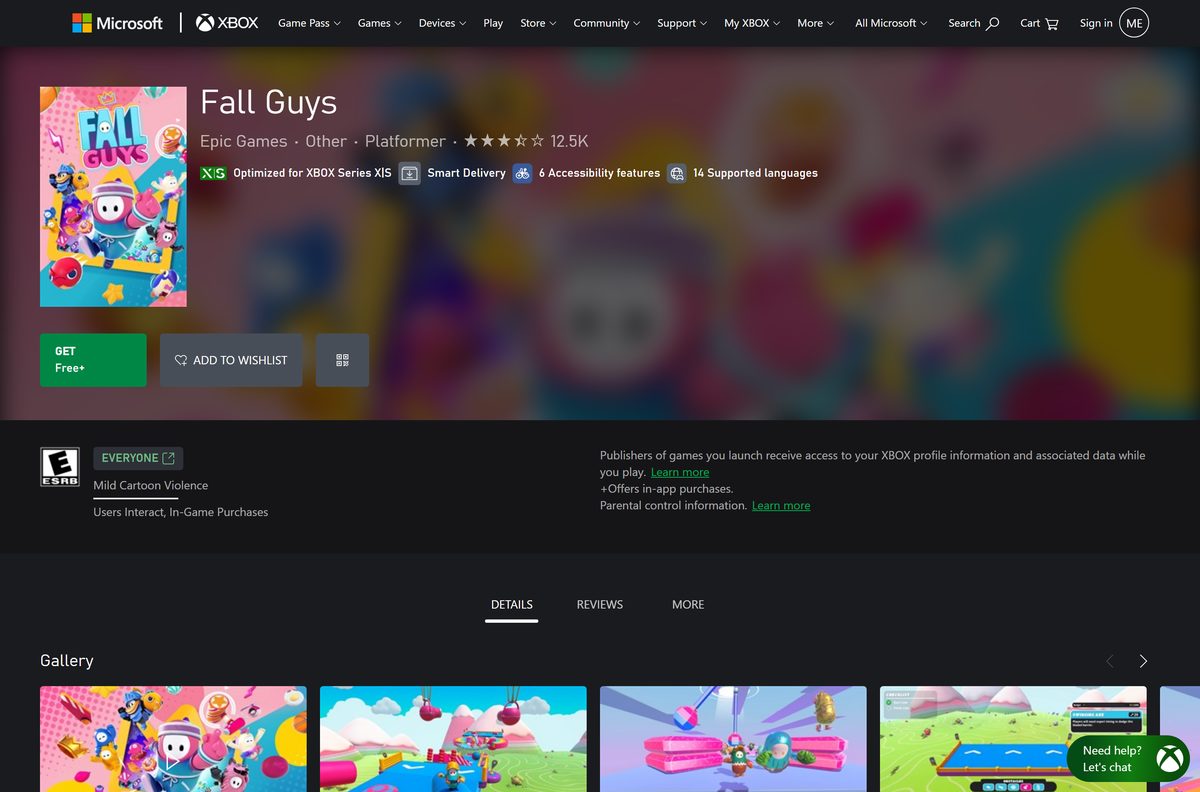Click Learn more about parental controls
1200x792 pixels.
[x=781, y=506]
